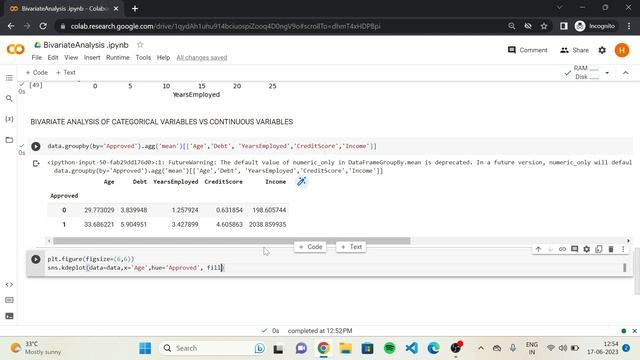This screenshot has width=640, height=360.
Task: Click the All changes saved link
Action: tap(202, 58)
